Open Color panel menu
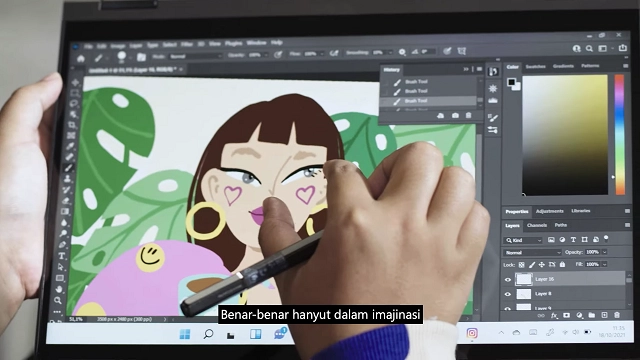 click(626, 66)
